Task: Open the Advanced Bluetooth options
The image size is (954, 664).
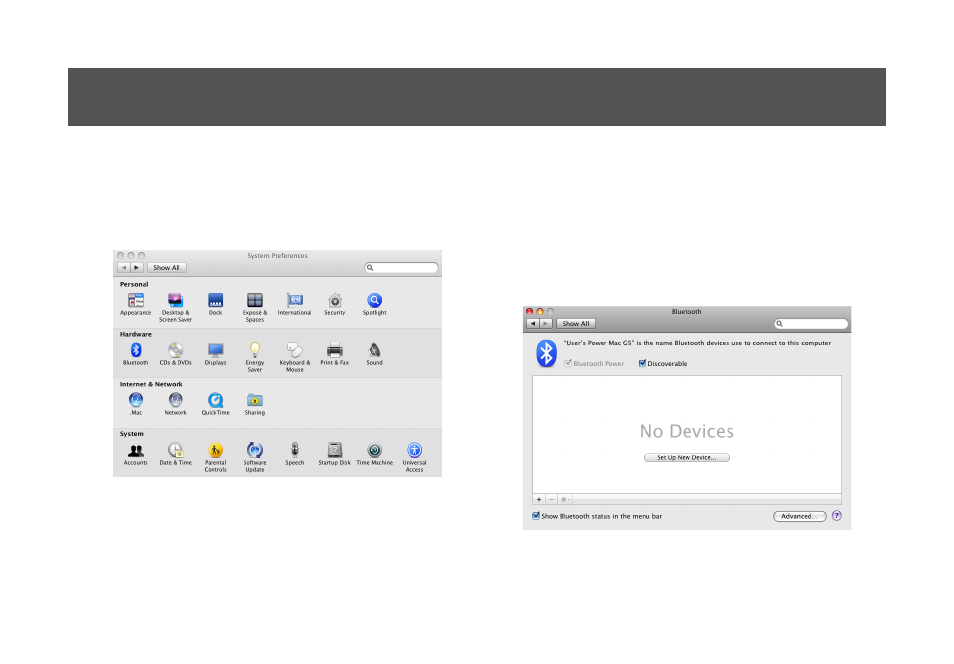Action: [x=799, y=516]
